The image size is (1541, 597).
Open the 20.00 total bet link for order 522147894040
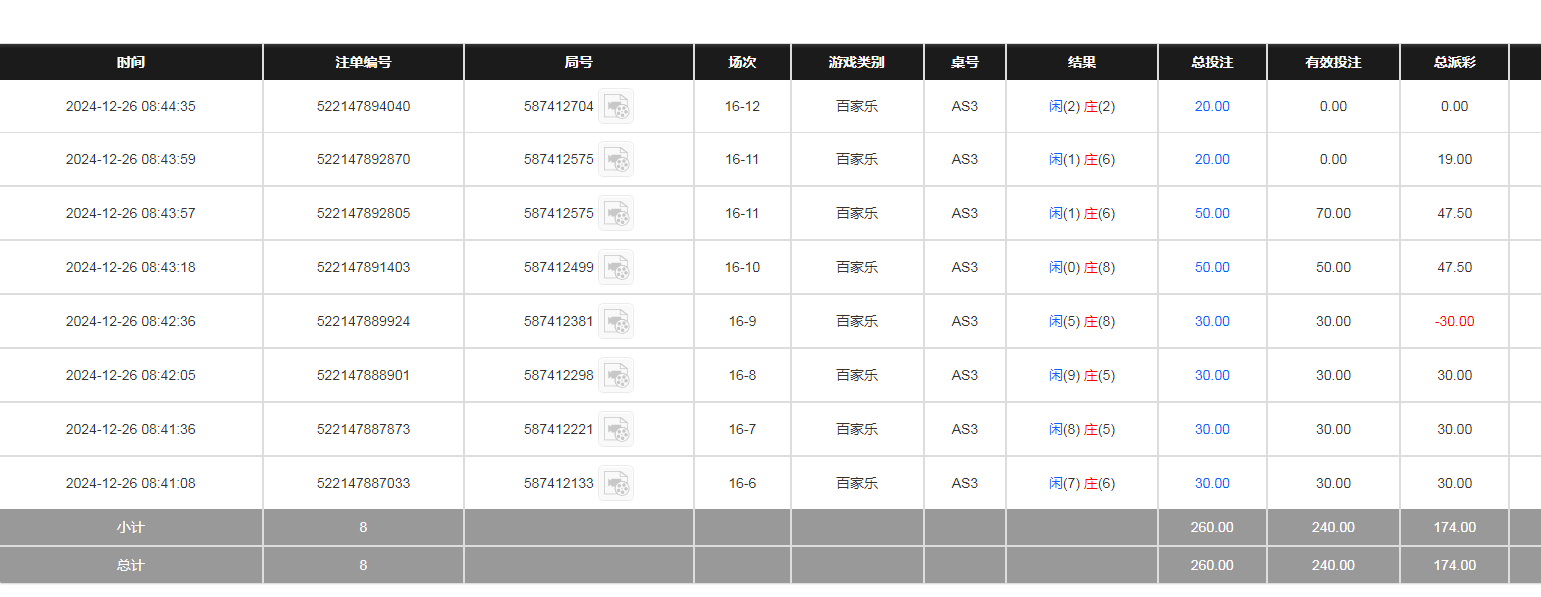click(1212, 107)
